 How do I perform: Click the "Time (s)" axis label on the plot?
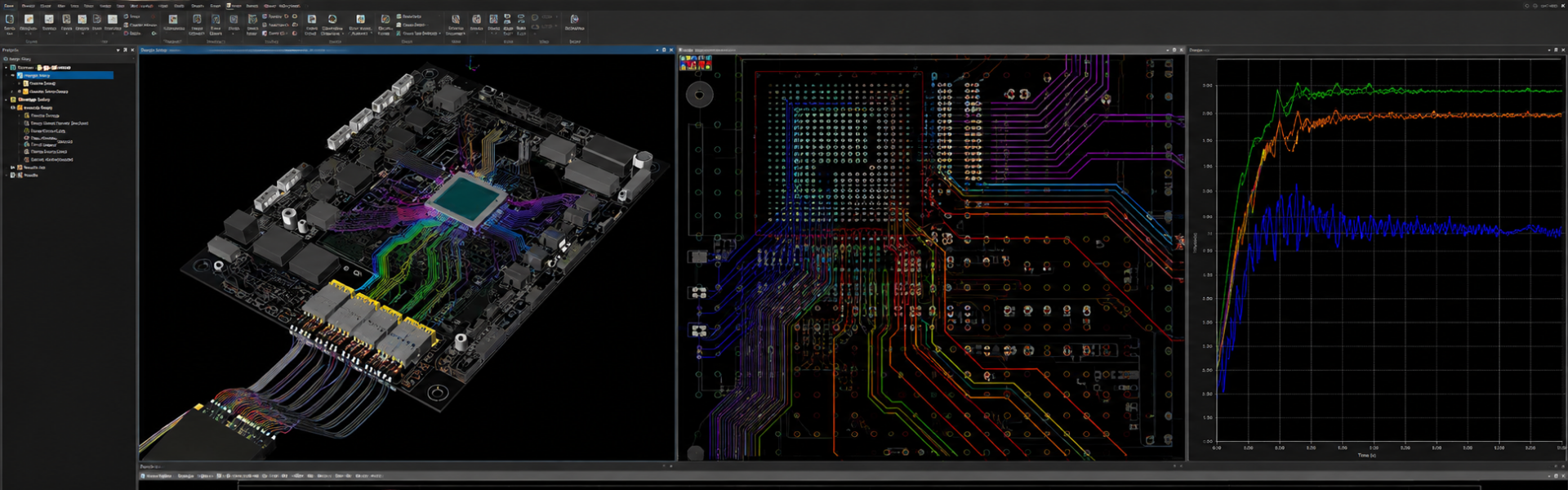point(1367,455)
